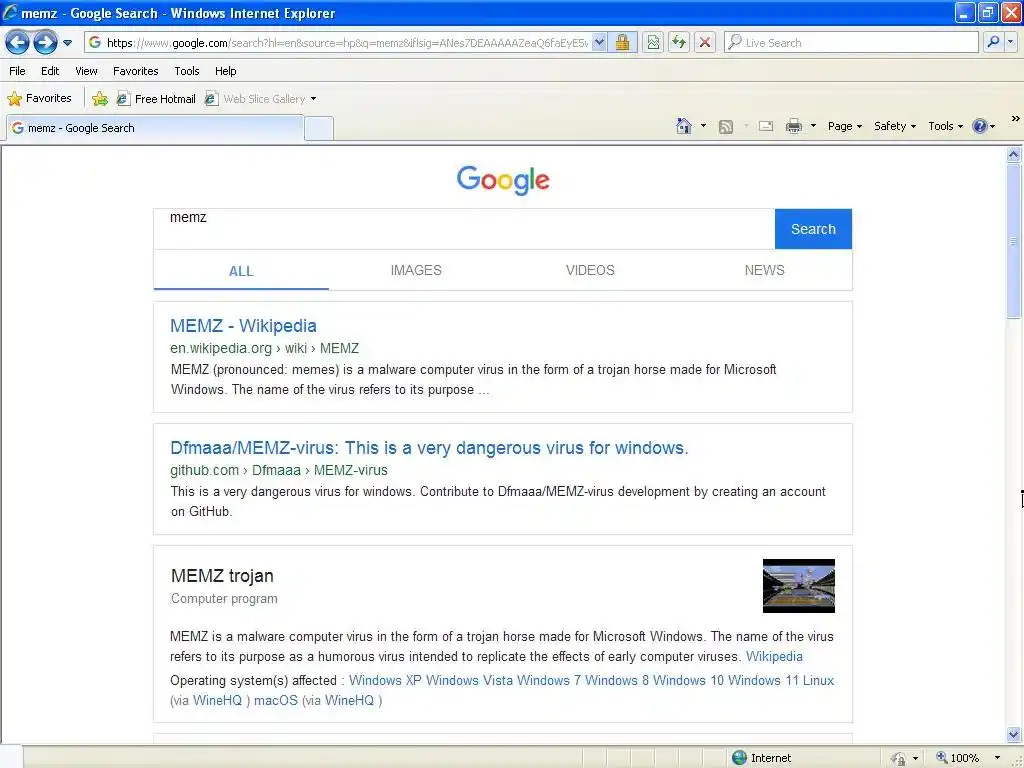Click the scrollbar down arrow
Image resolution: width=1024 pixels, height=768 pixels.
[1013, 734]
